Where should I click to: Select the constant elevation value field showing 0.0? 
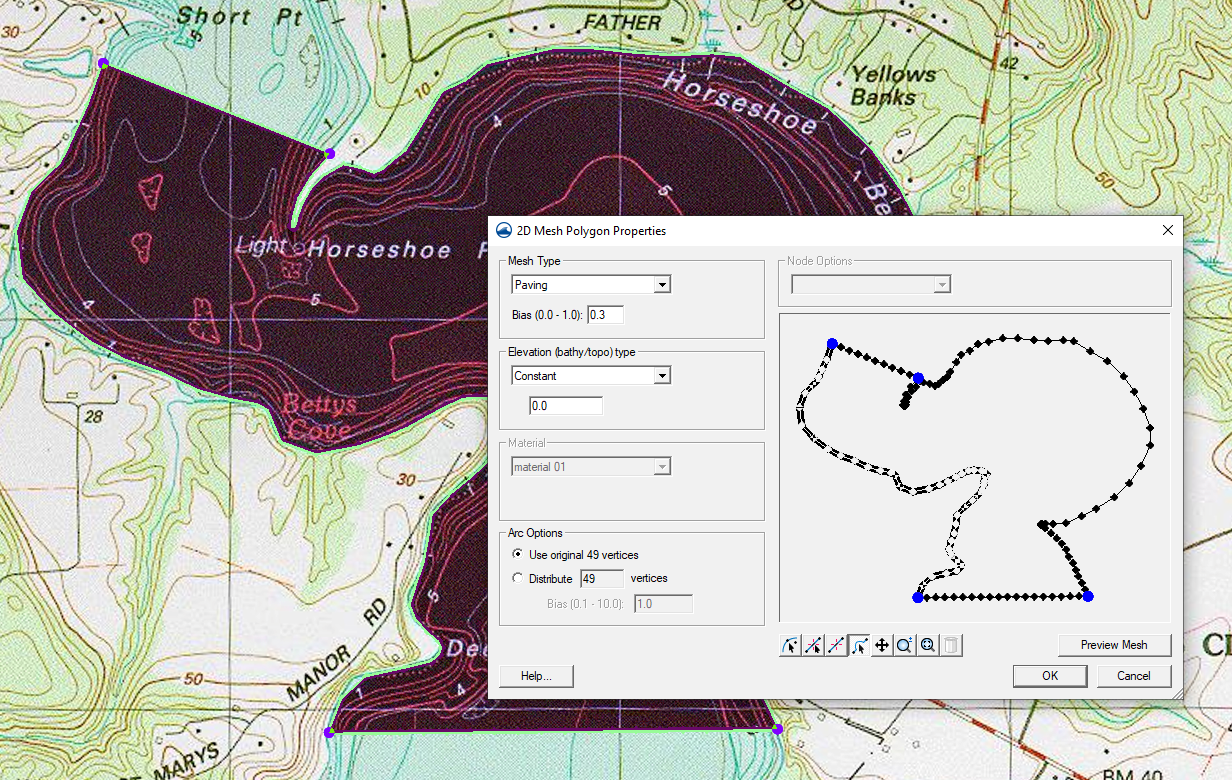[x=565, y=405]
